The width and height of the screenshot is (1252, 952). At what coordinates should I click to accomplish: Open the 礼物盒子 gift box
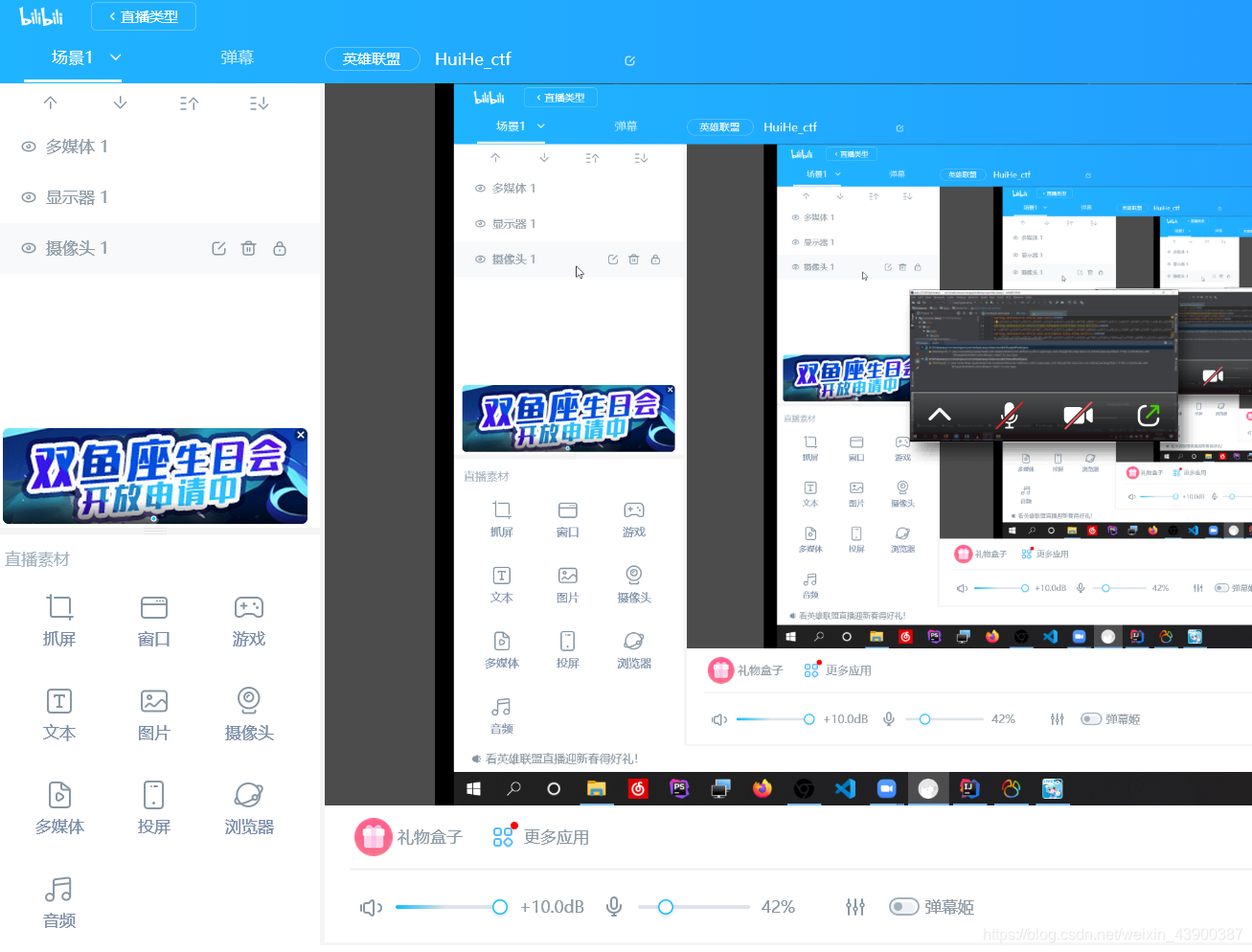(x=409, y=836)
